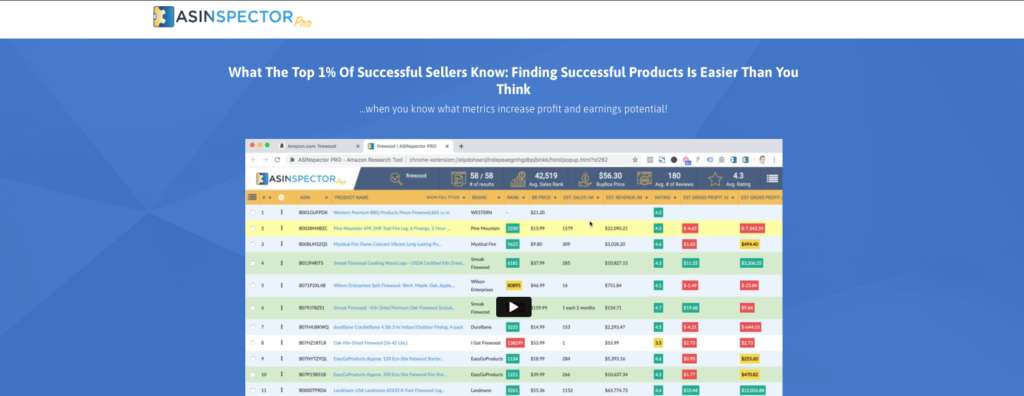Reload the page with the refresh icon
Image resolution: width=1024 pixels, height=396 pixels.
tap(277, 159)
